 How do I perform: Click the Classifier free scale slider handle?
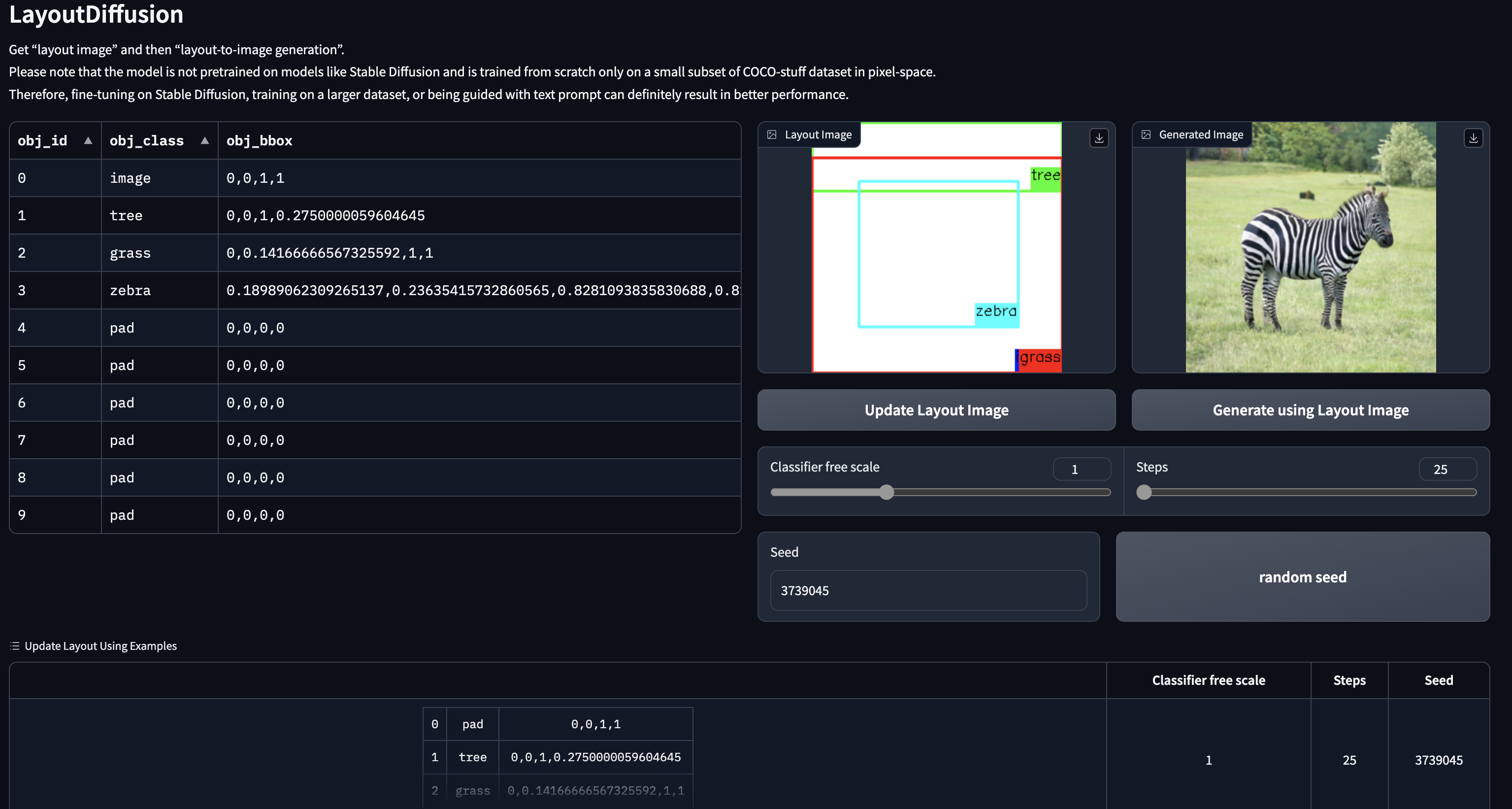(887, 492)
